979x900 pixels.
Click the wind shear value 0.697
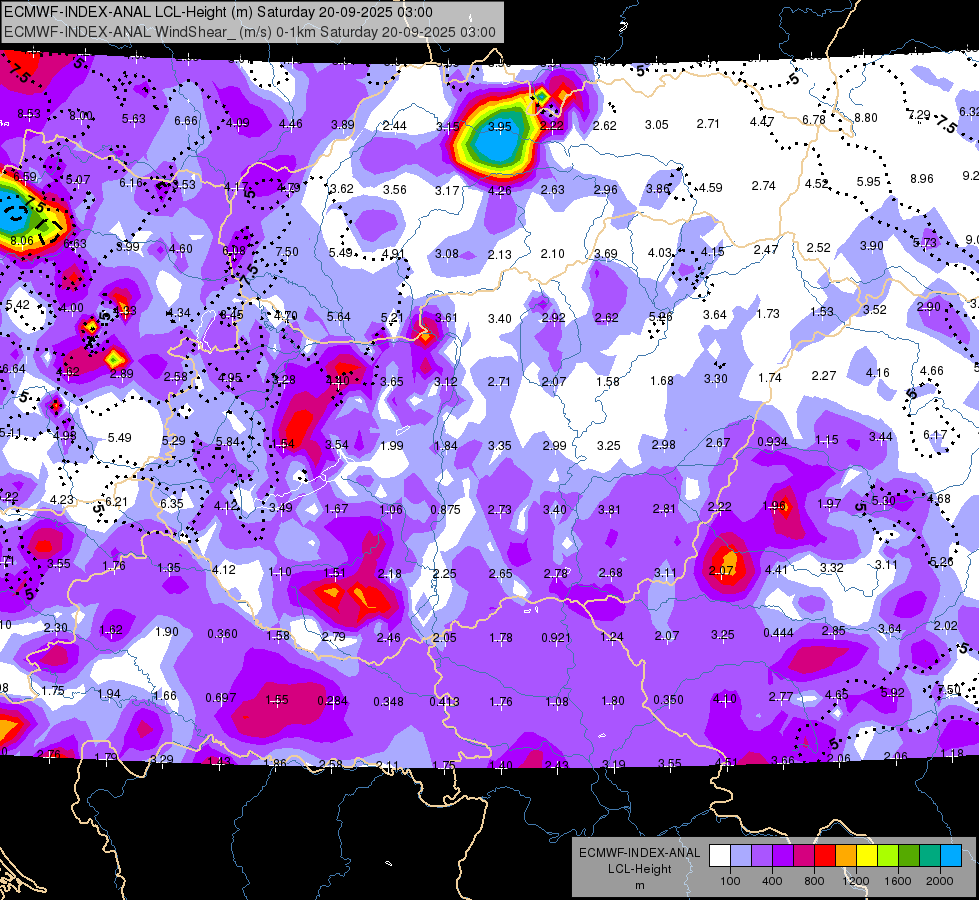click(x=221, y=698)
